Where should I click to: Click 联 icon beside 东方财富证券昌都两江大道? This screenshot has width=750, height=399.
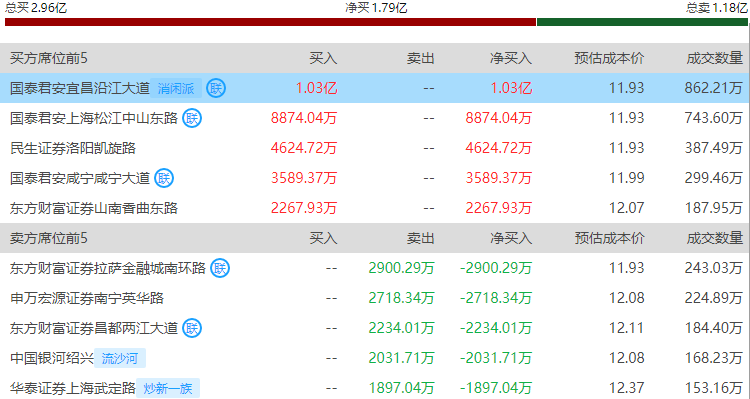pyautogui.click(x=192, y=328)
